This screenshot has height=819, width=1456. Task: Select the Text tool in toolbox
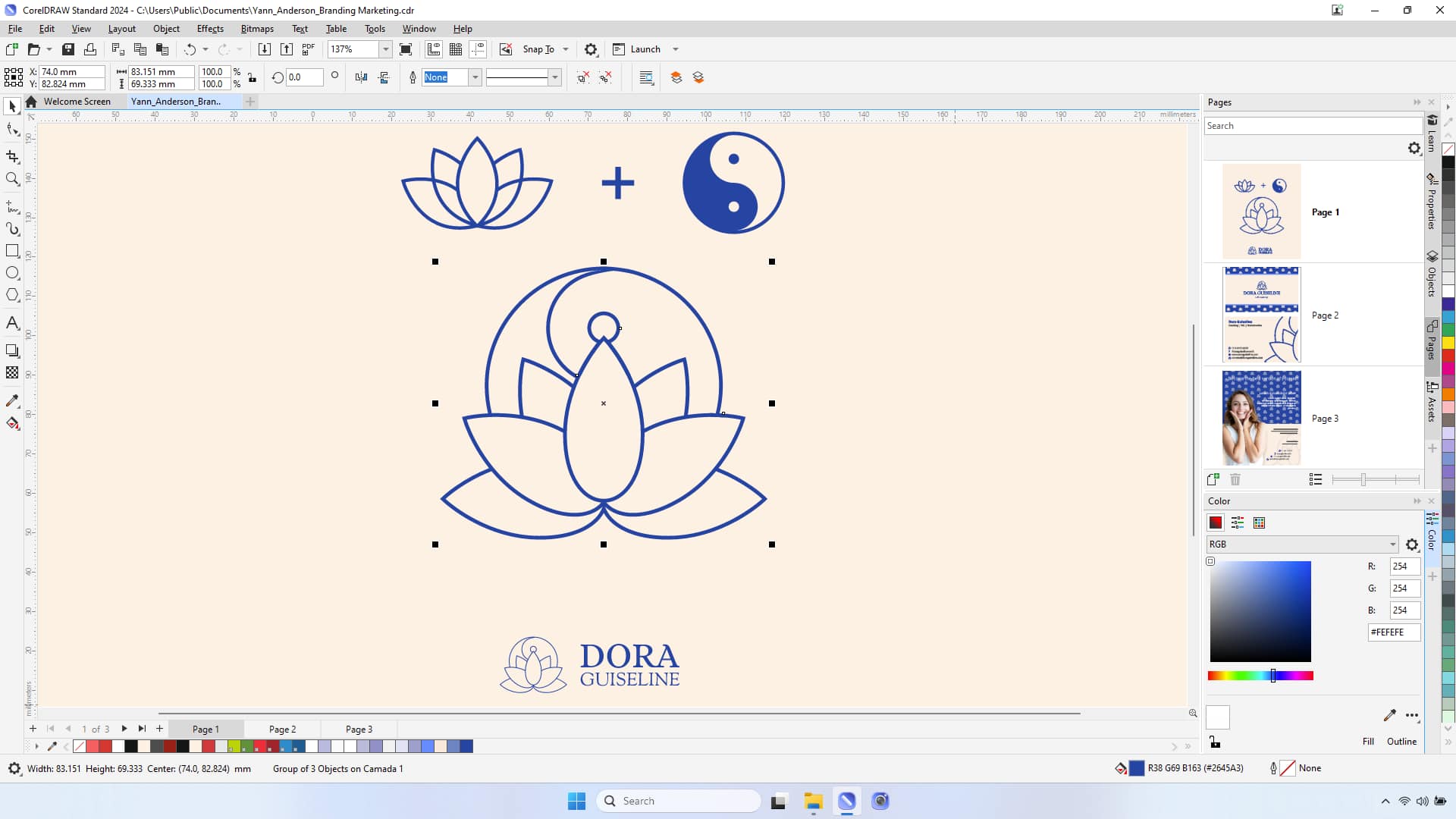click(12, 323)
